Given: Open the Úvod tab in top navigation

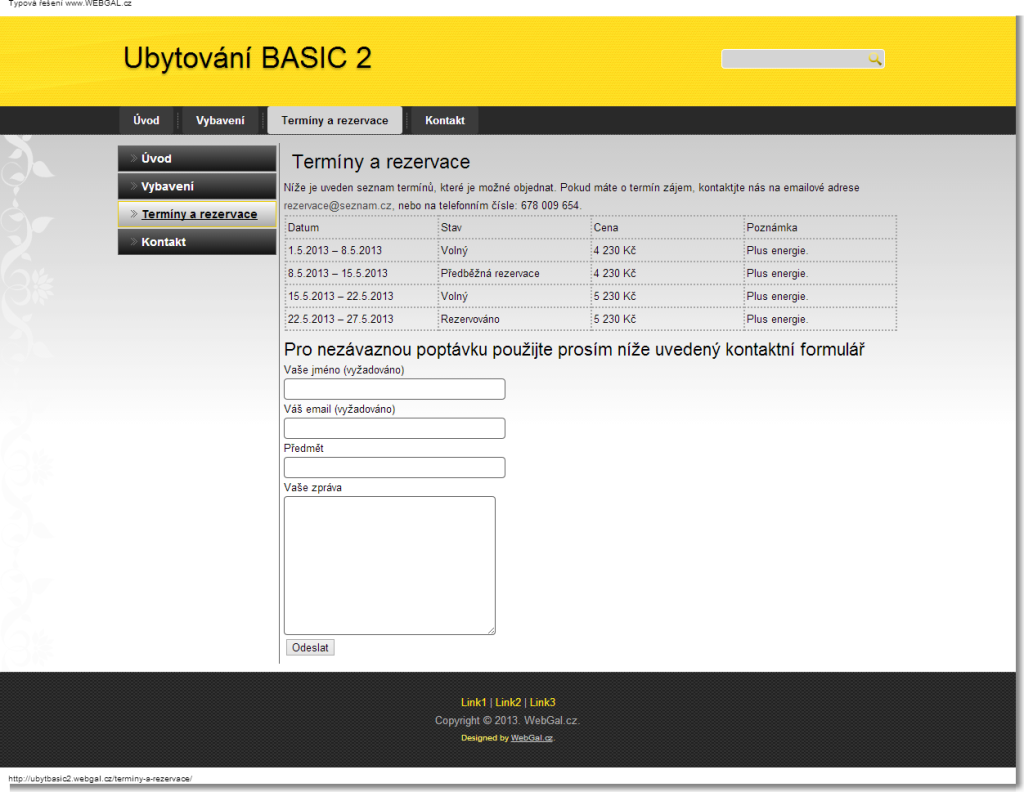Looking at the screenshot, I should tap(146, 121).
